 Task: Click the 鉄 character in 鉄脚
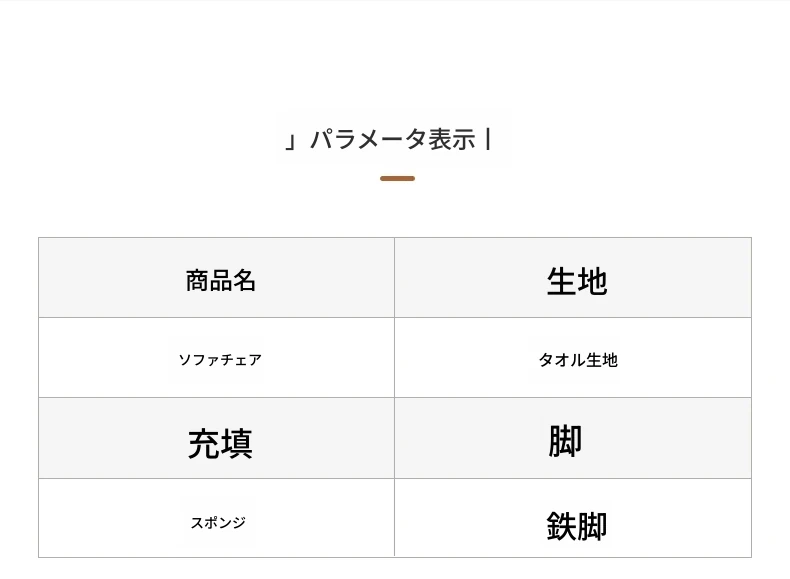(561, 526)
